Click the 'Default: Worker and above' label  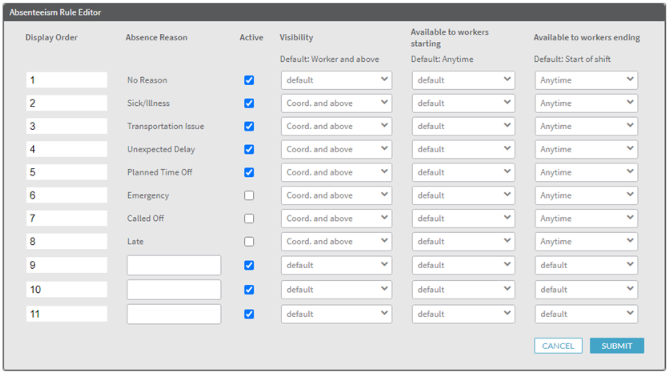[329, 59]
